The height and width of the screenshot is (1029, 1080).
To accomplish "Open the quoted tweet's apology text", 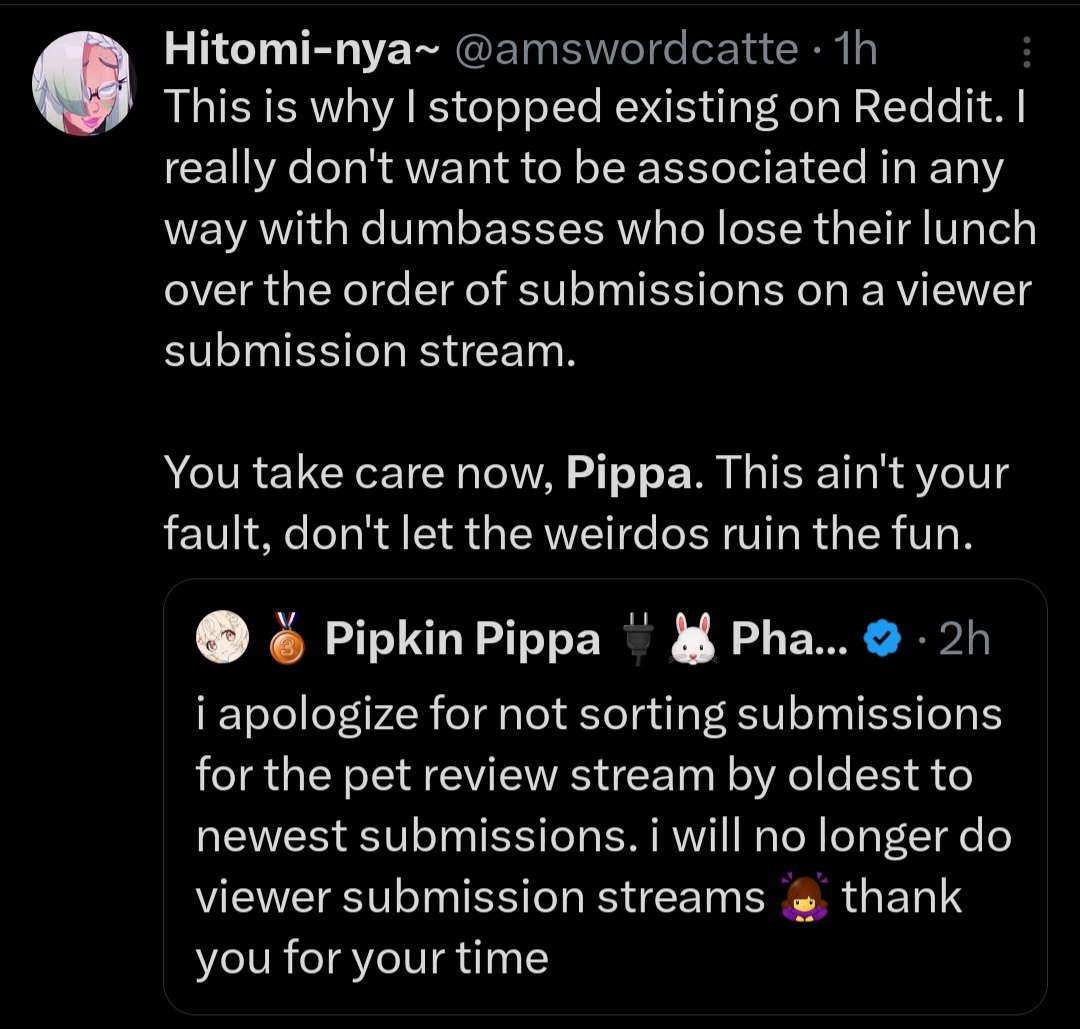I will 603,835.
